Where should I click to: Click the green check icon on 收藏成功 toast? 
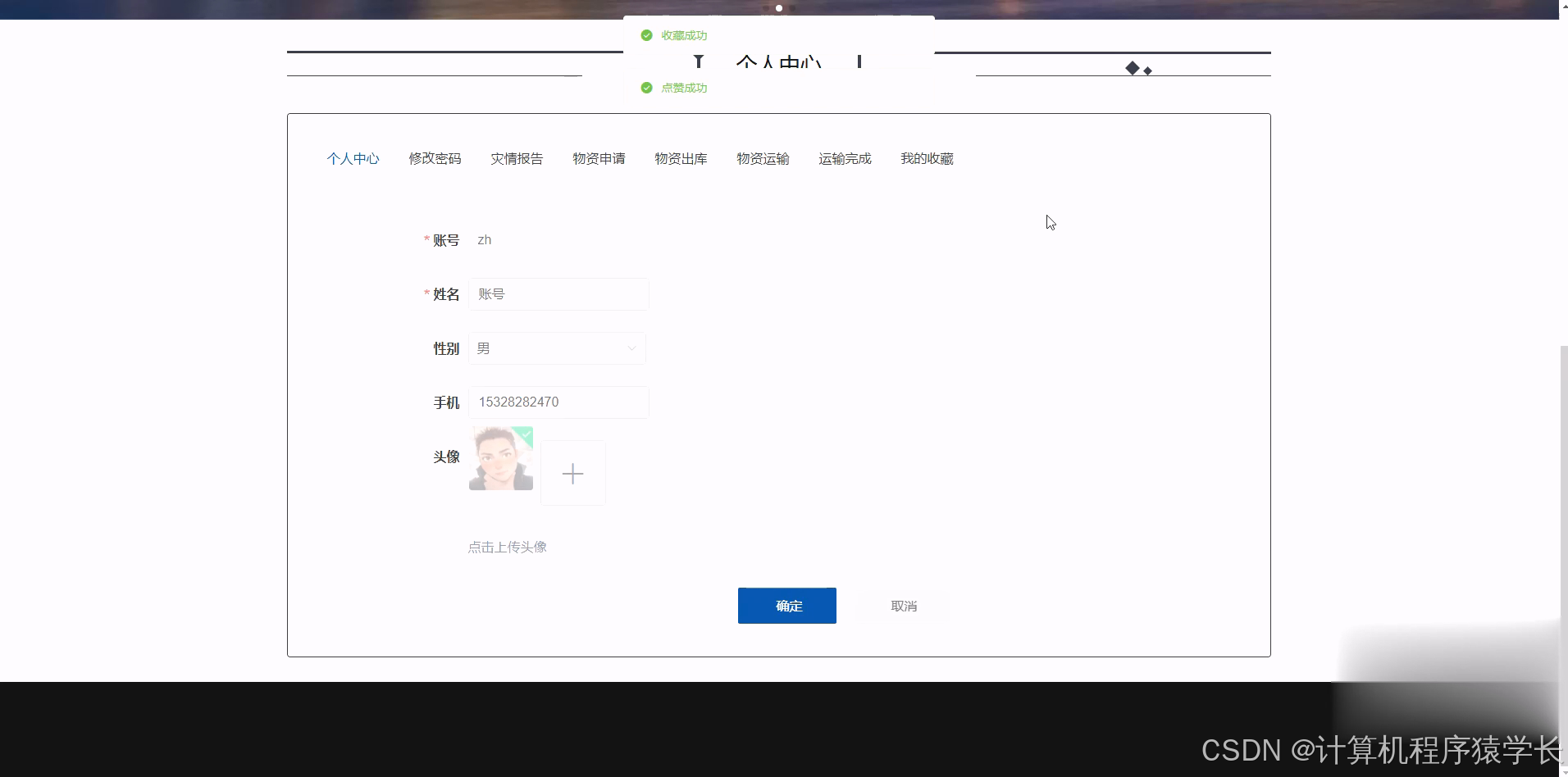tap(647, 35)
